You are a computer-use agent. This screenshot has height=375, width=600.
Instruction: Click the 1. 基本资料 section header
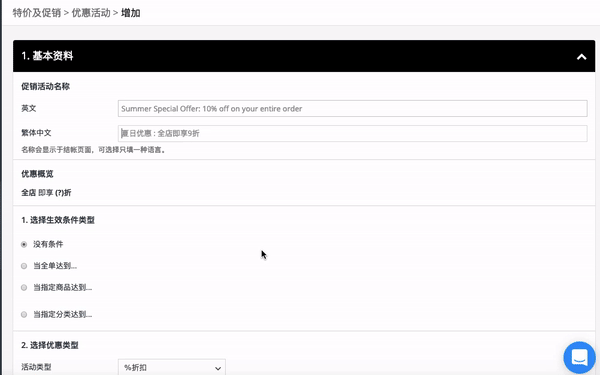pos(304,56)
